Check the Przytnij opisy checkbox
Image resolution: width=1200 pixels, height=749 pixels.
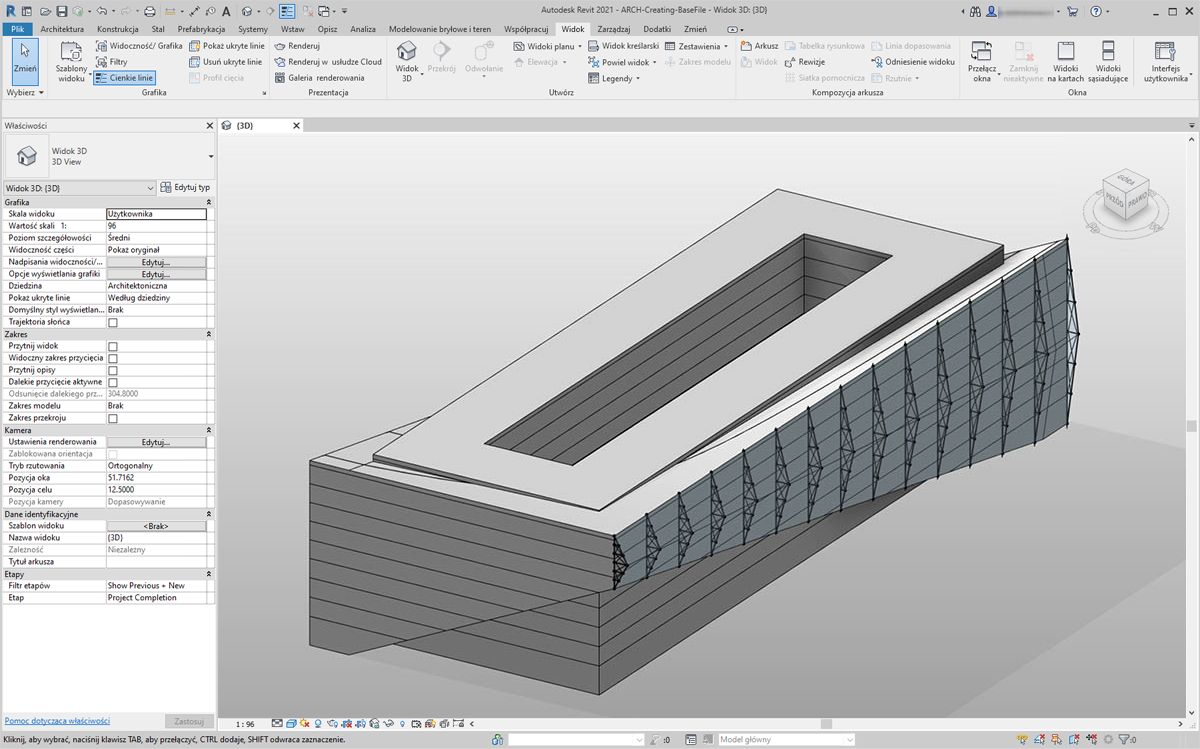[112, 370]
